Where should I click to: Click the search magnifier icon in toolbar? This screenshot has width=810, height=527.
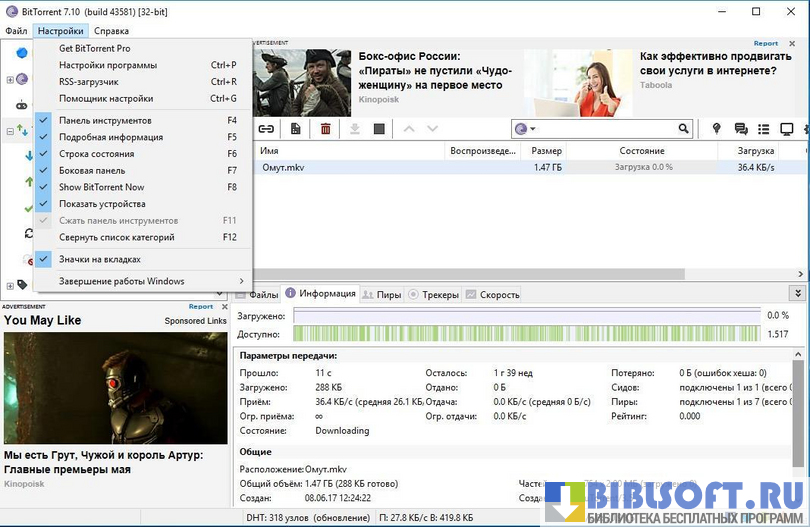[684, 129]
